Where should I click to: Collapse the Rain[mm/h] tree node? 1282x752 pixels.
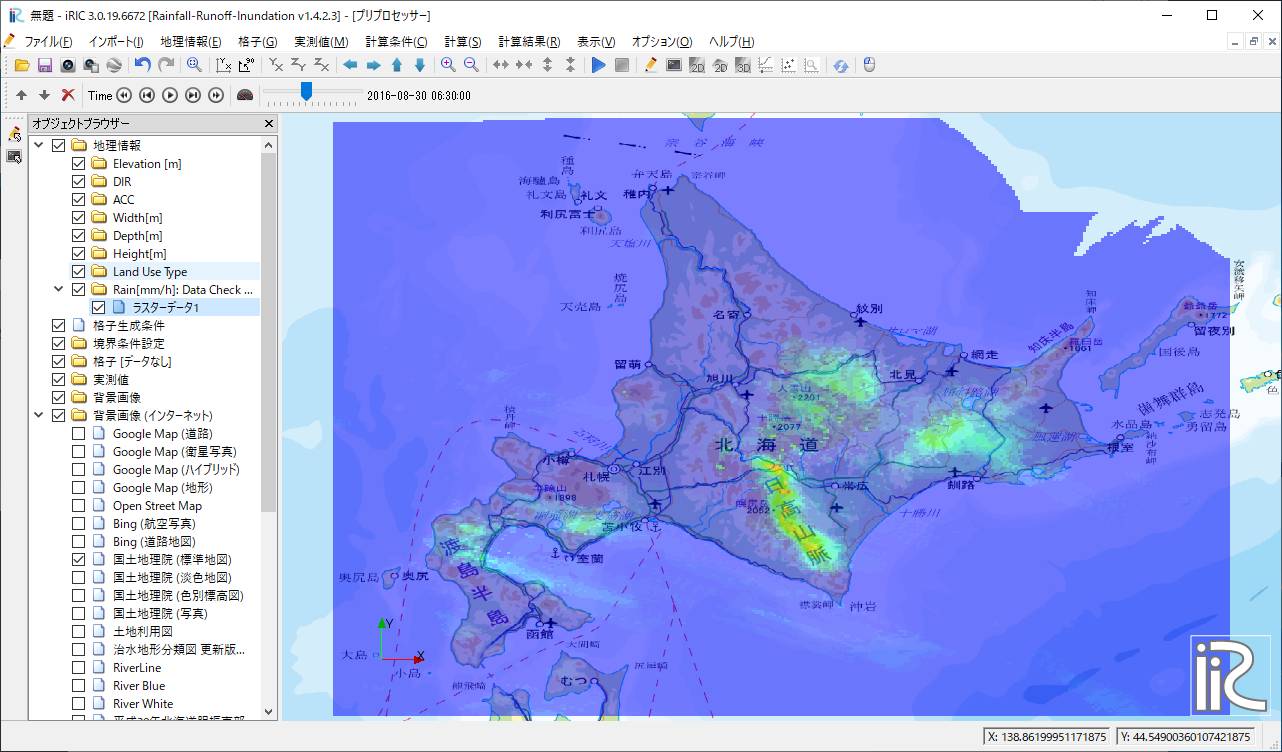59,290
